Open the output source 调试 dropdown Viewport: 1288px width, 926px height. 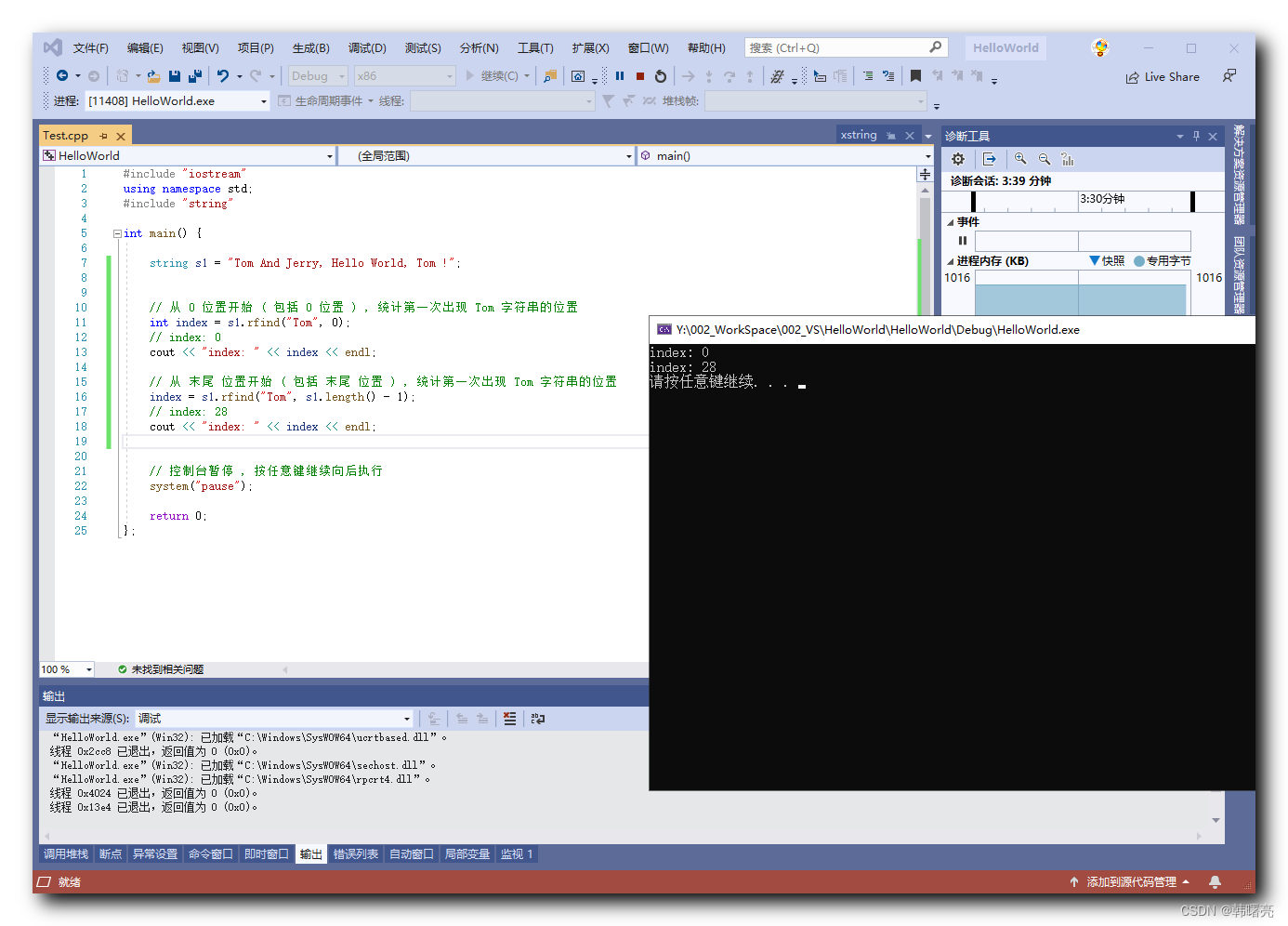(x=274, y=719)
